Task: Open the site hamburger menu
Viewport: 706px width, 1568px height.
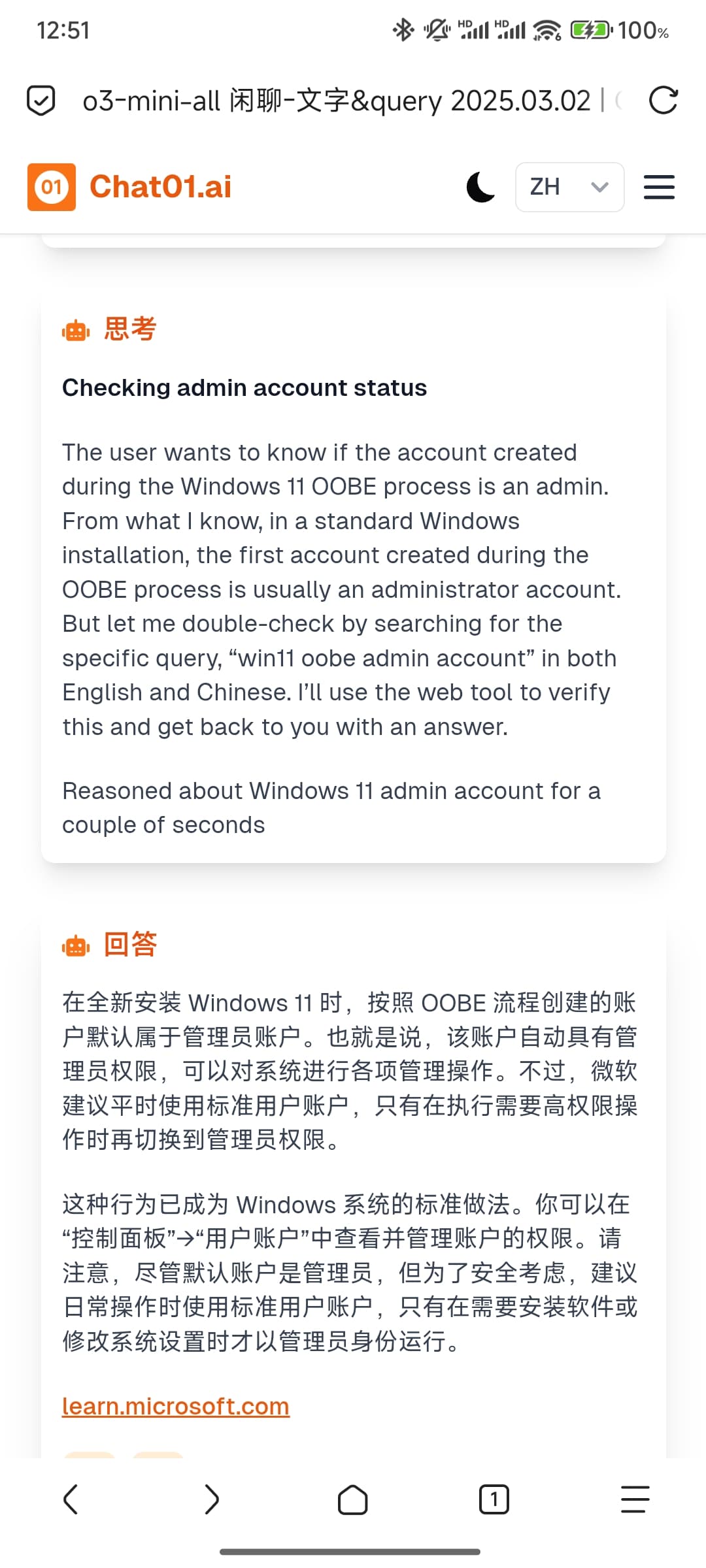Action: (659, 187)
